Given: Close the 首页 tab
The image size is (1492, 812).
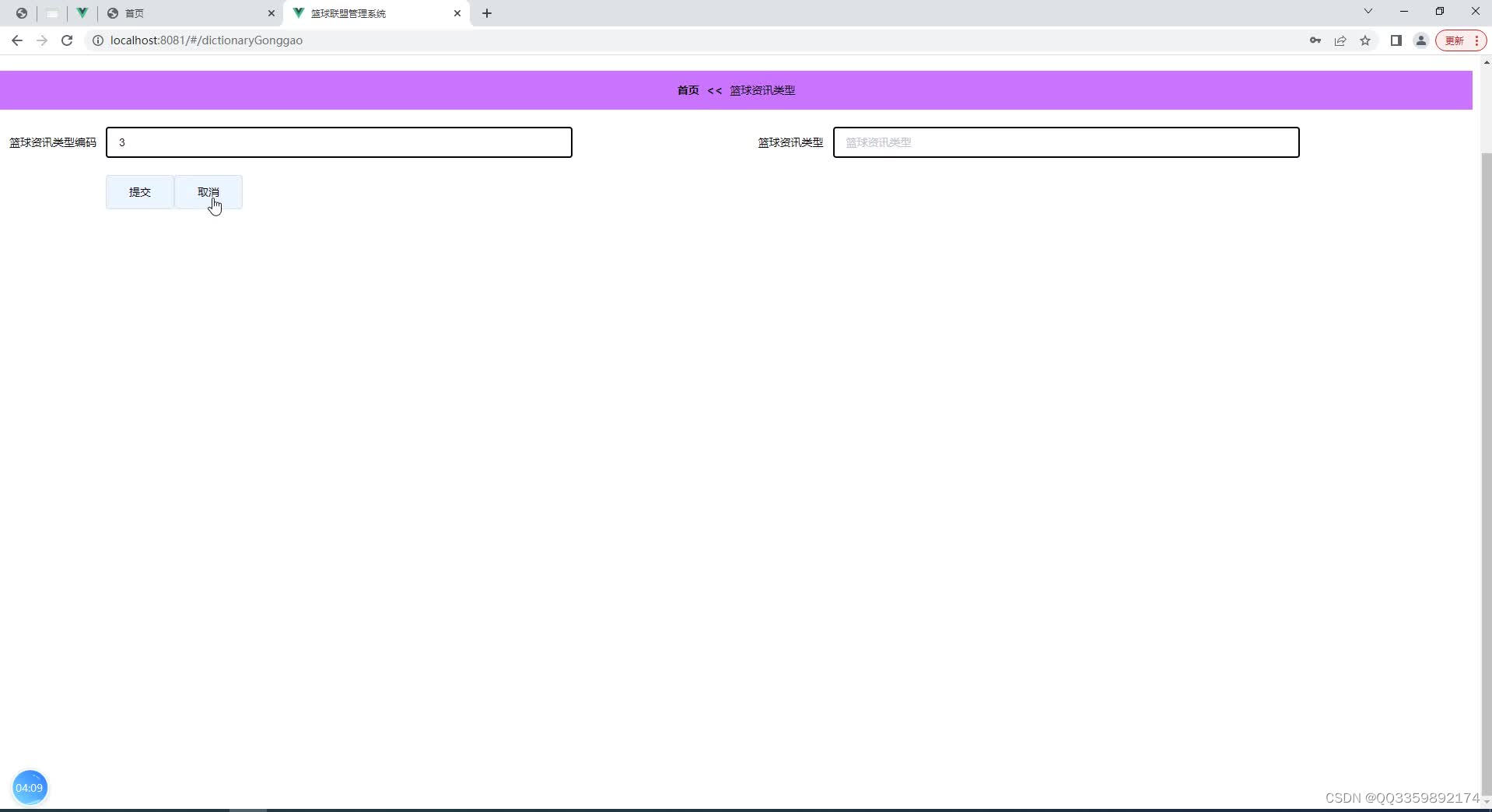Looking at the screenshot, I should coord(271,13).
